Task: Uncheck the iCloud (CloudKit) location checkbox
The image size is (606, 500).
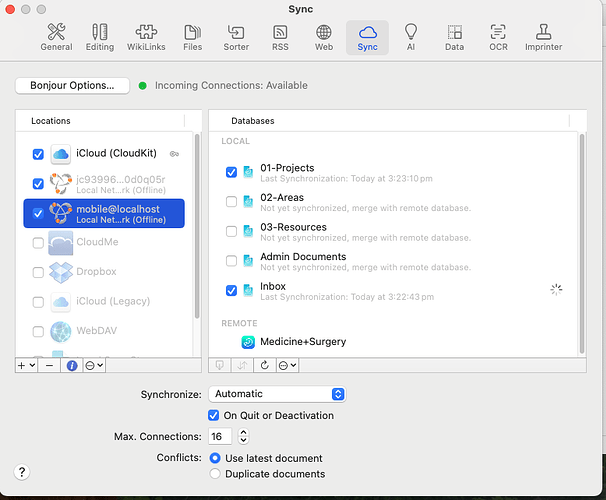Action: 38,155
